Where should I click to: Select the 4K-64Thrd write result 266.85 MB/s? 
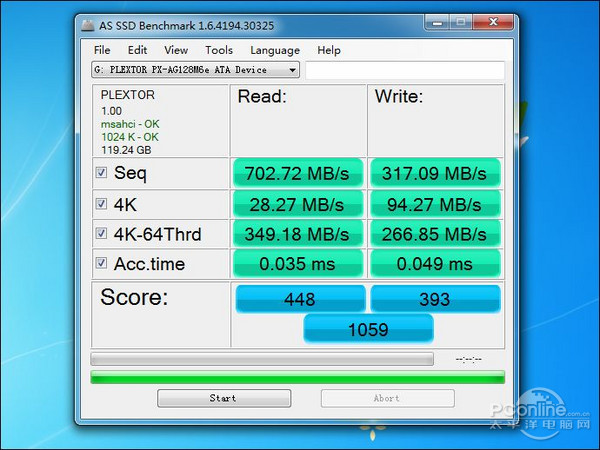(x=435, y=234)
